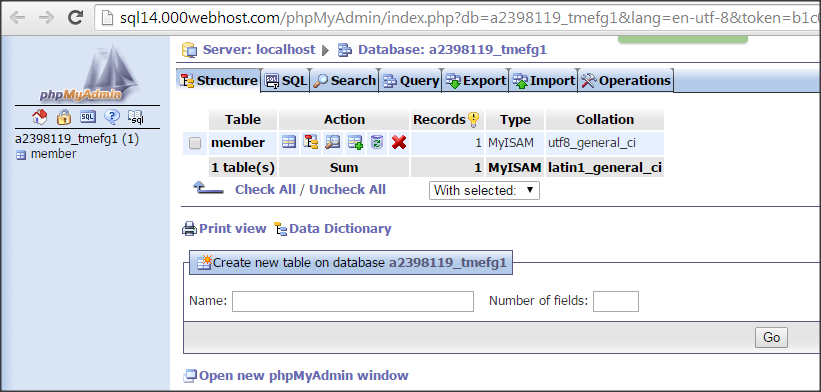Open the Data Dictionary link
The image size is (821, 392).
point(340,229)
